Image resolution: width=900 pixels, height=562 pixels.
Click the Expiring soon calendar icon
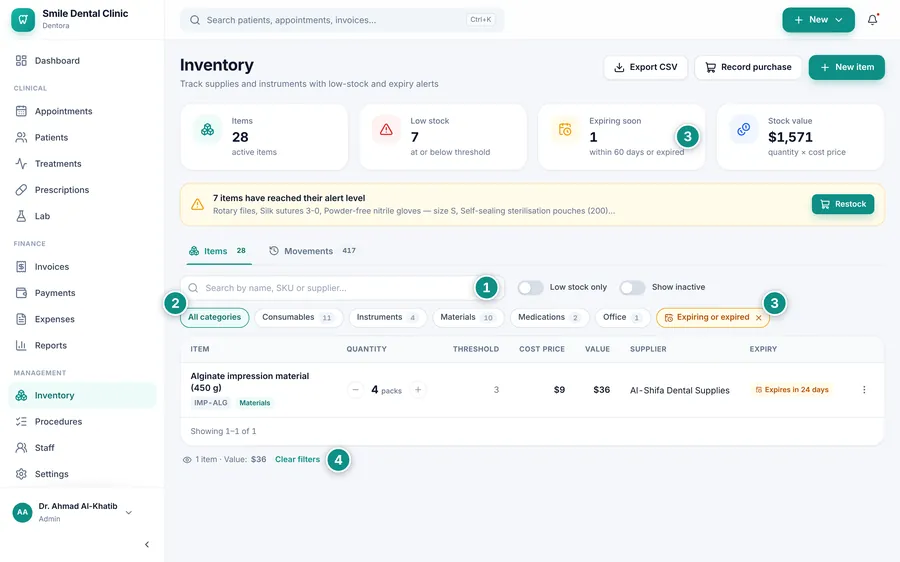coord(565,130)
